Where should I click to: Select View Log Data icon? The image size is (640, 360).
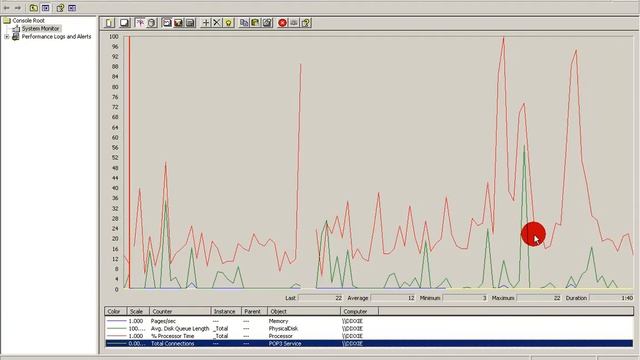pos(151,23)
